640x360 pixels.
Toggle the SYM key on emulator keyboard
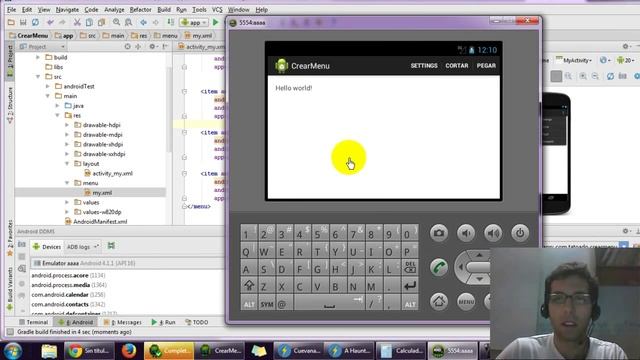coord(267,304)
